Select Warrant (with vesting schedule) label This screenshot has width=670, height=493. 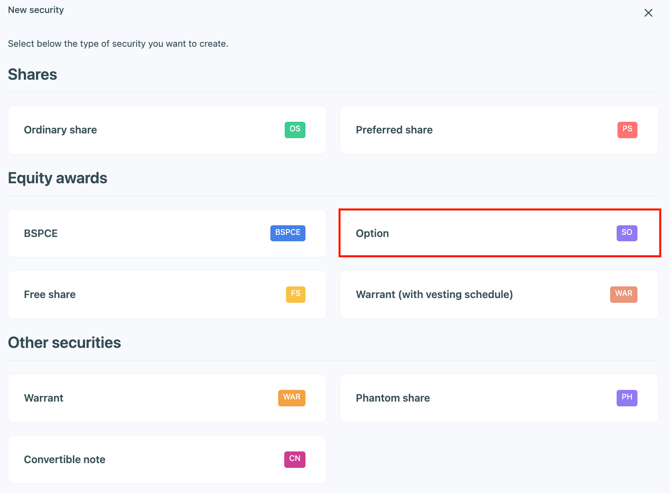(x=434, y=295)
